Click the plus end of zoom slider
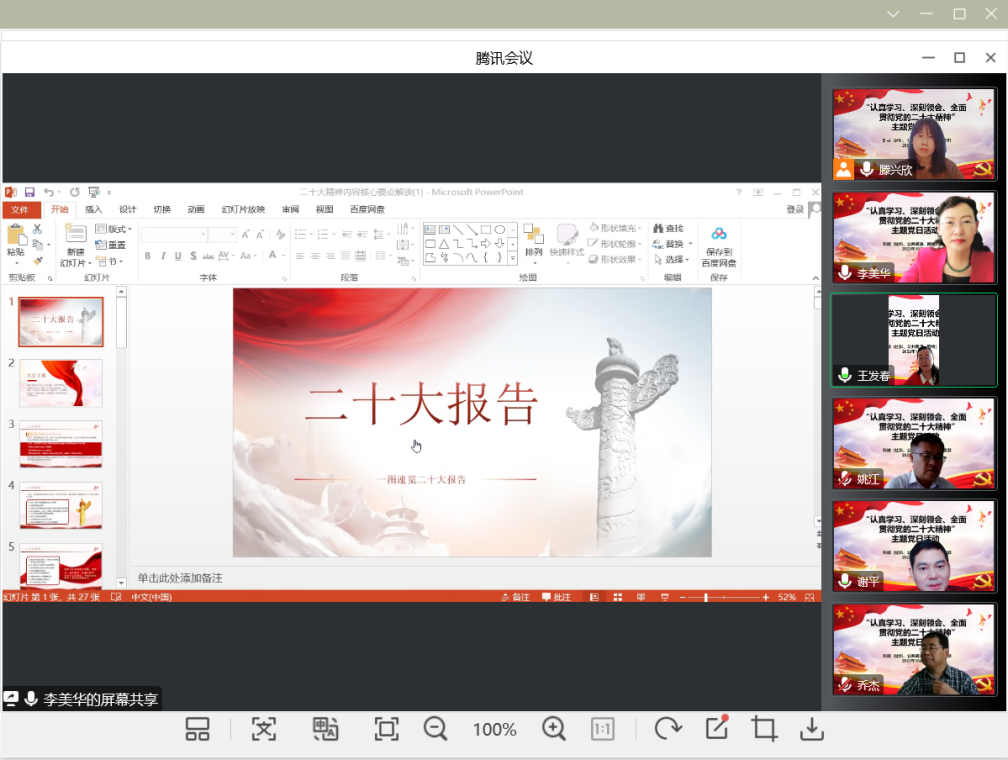This screenshot has width=1008, height=760. pos(766,597)
